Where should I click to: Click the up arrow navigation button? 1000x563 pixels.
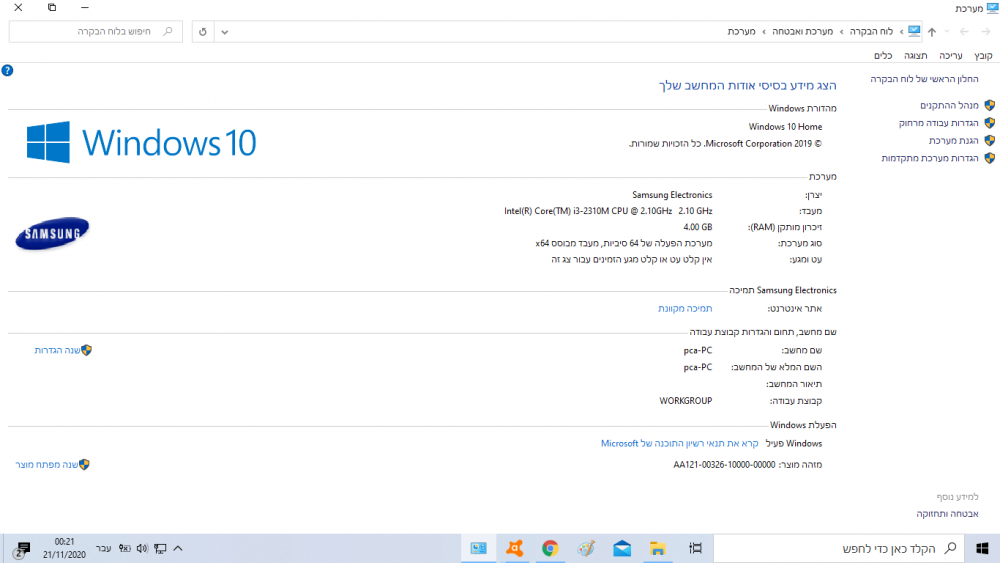[932, 32]
